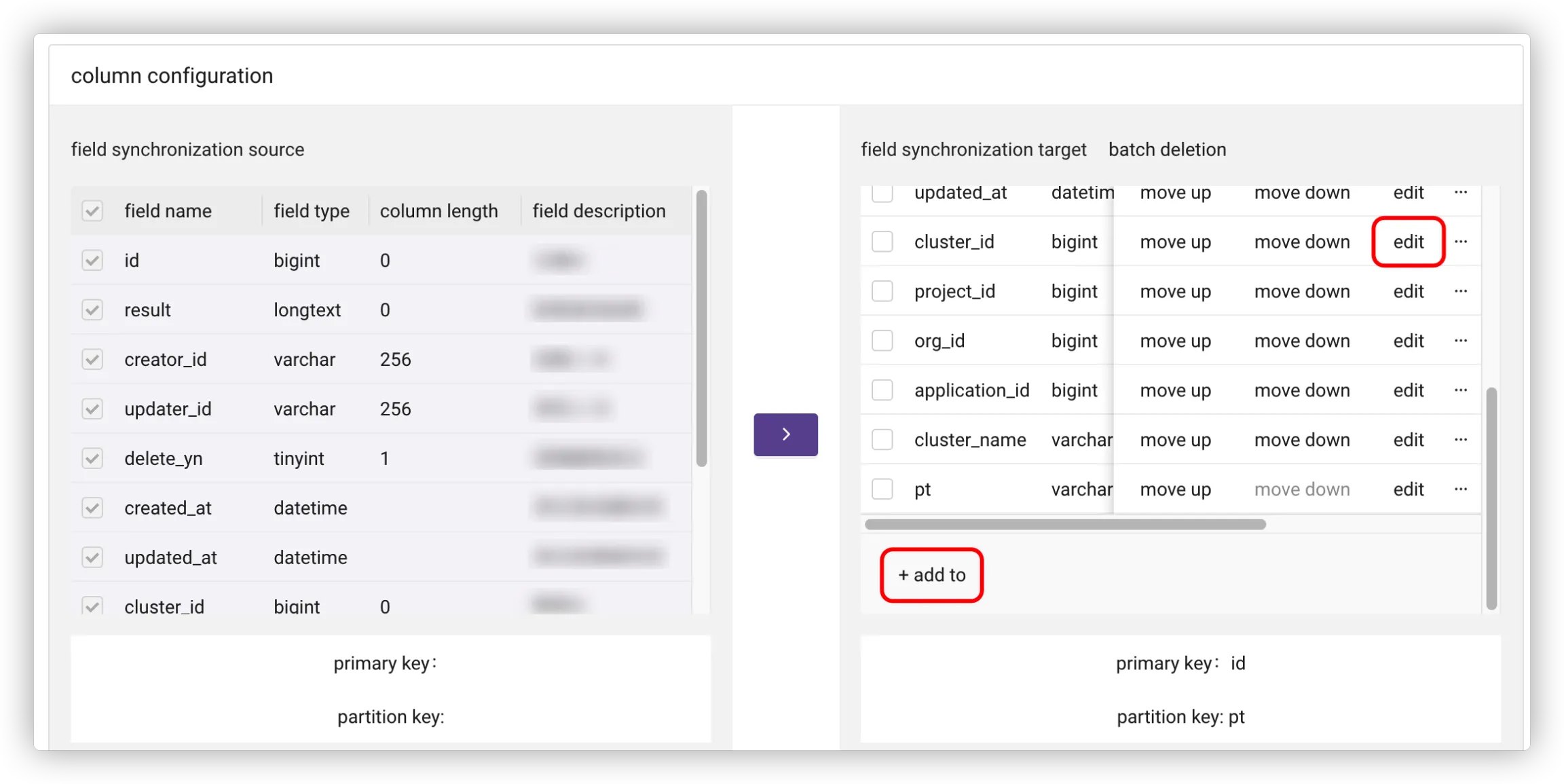Click edit for the pt field
The image size is (1564, 784).
pos(1408,489)
